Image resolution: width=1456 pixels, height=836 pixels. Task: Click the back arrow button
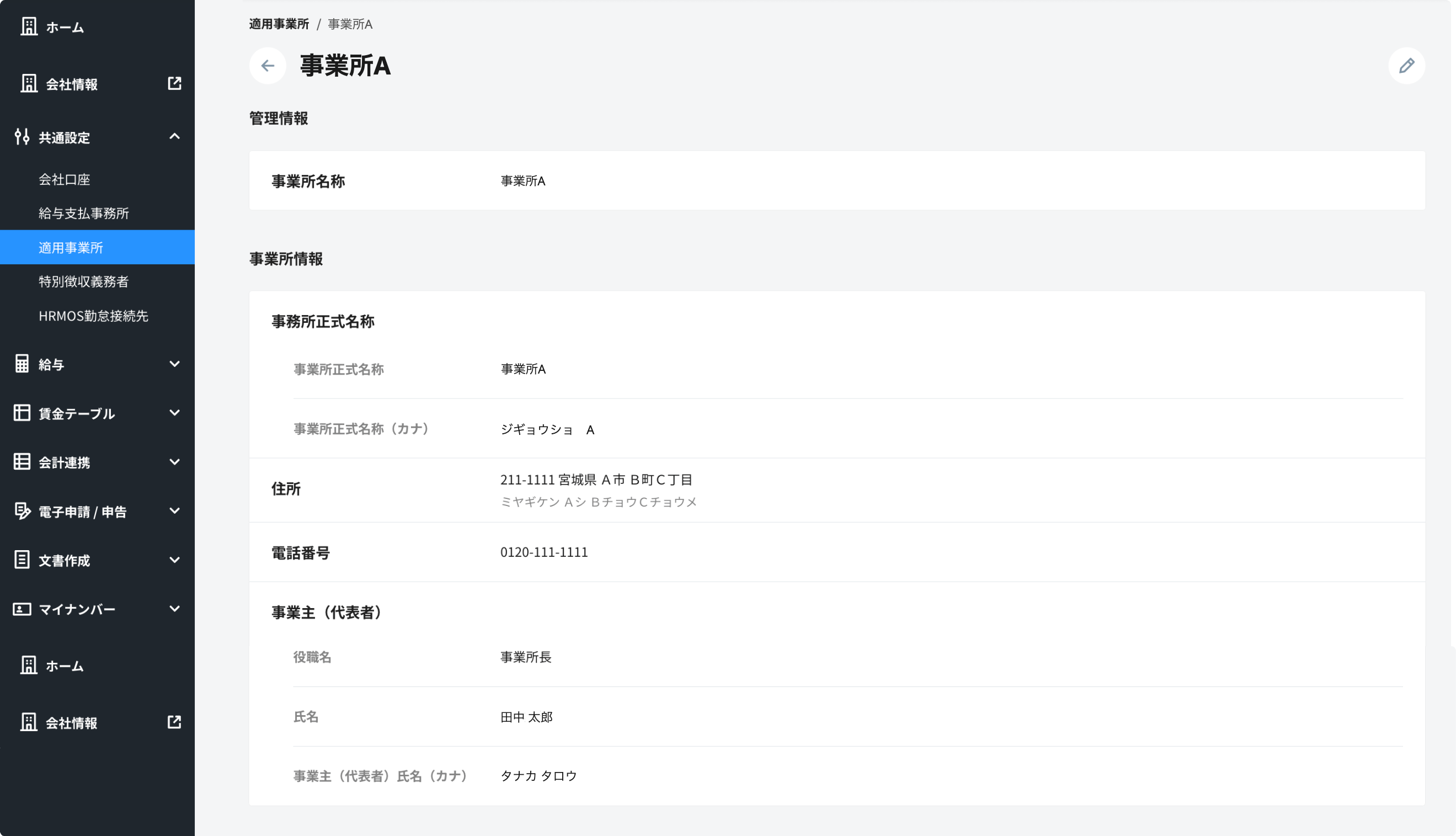pos(268,66)
